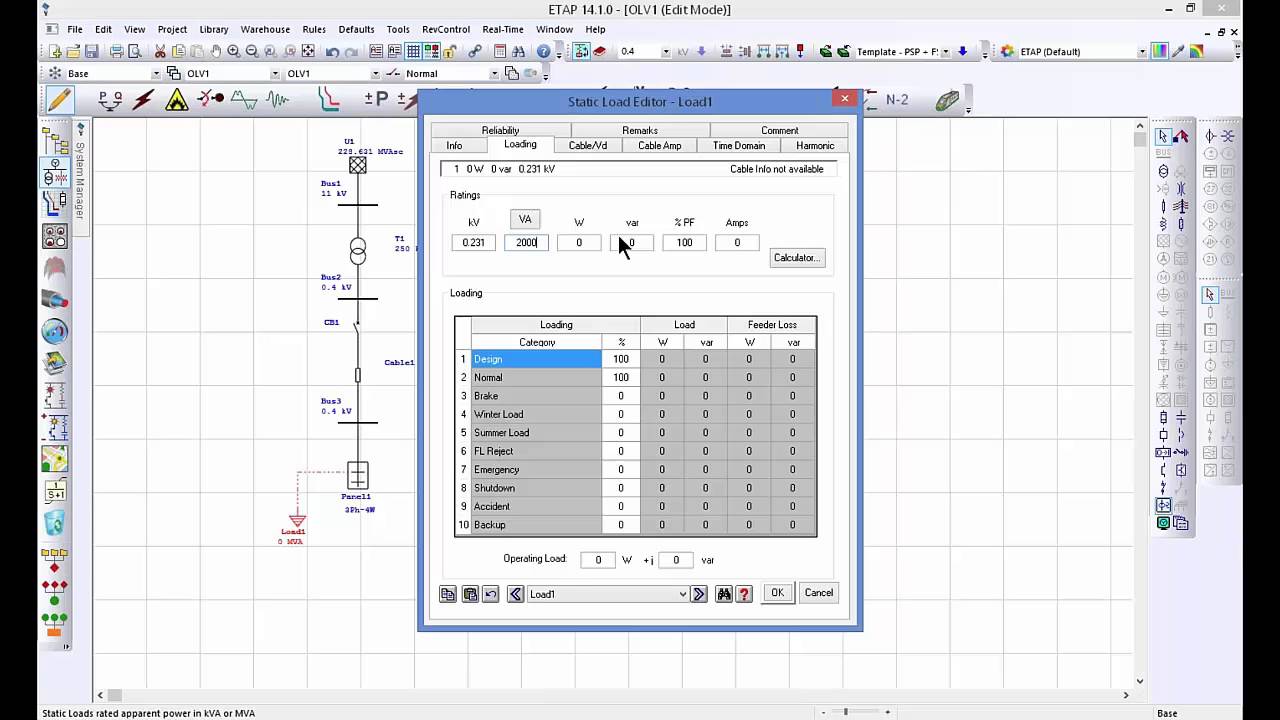Screen dimensions: 1280x720
Task: Select the Emergency loading category
Action: coord(536,470)
